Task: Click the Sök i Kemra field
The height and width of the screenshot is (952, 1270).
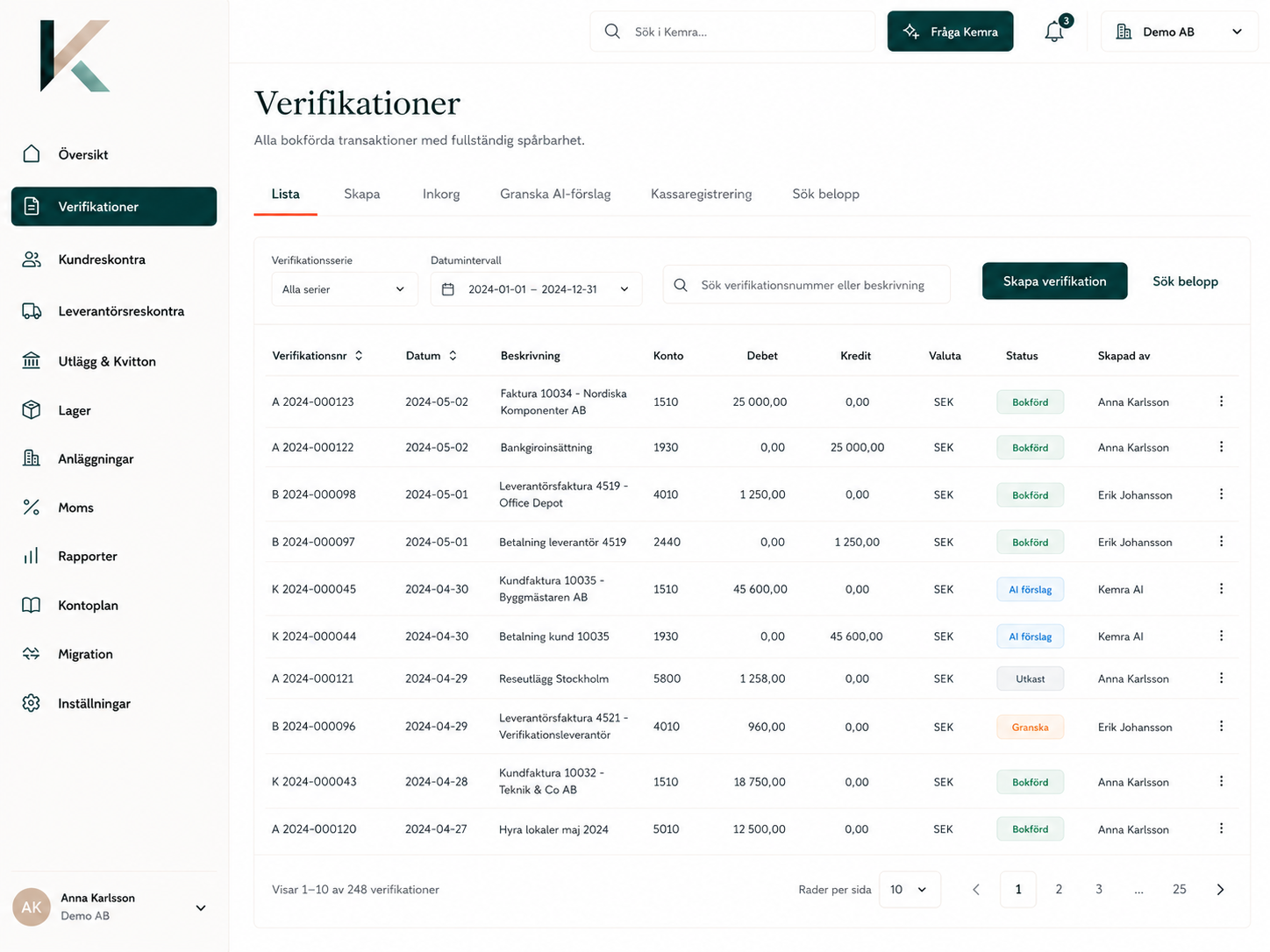Action: click(732, 32)
